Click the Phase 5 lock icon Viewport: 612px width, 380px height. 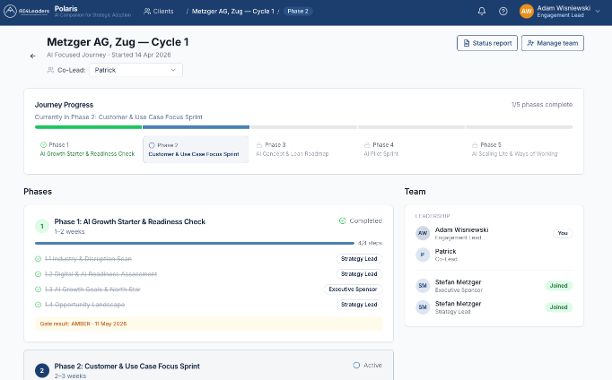(x=475, y=145)
